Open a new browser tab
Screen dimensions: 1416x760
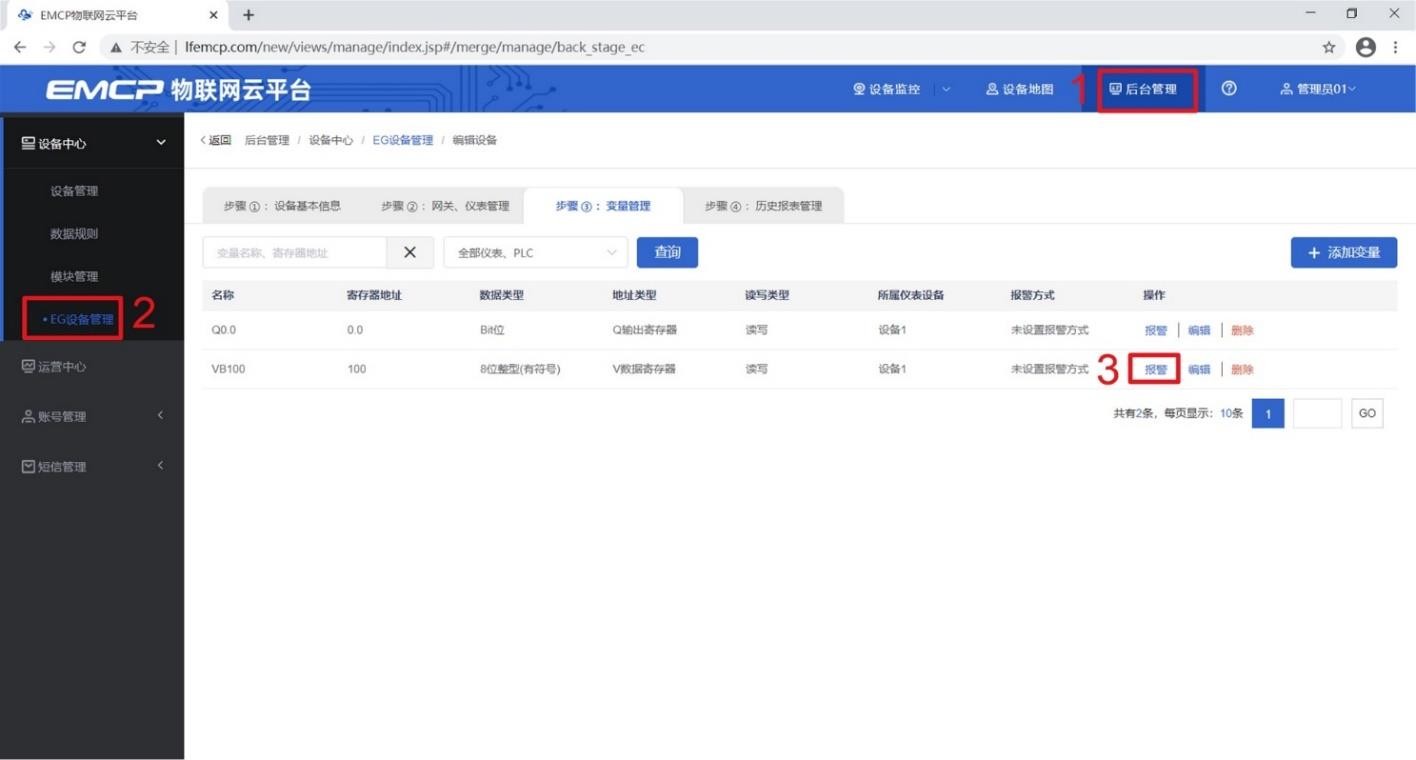pyautogui.click(x=249, y=15)
